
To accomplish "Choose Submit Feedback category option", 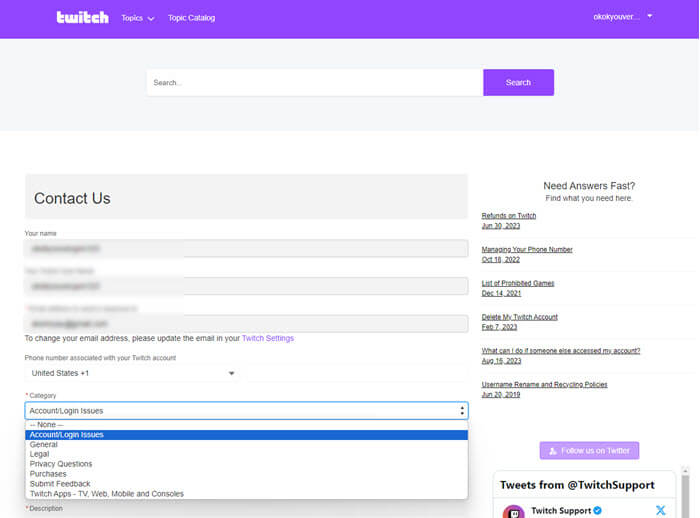I will tap(61, 484).
